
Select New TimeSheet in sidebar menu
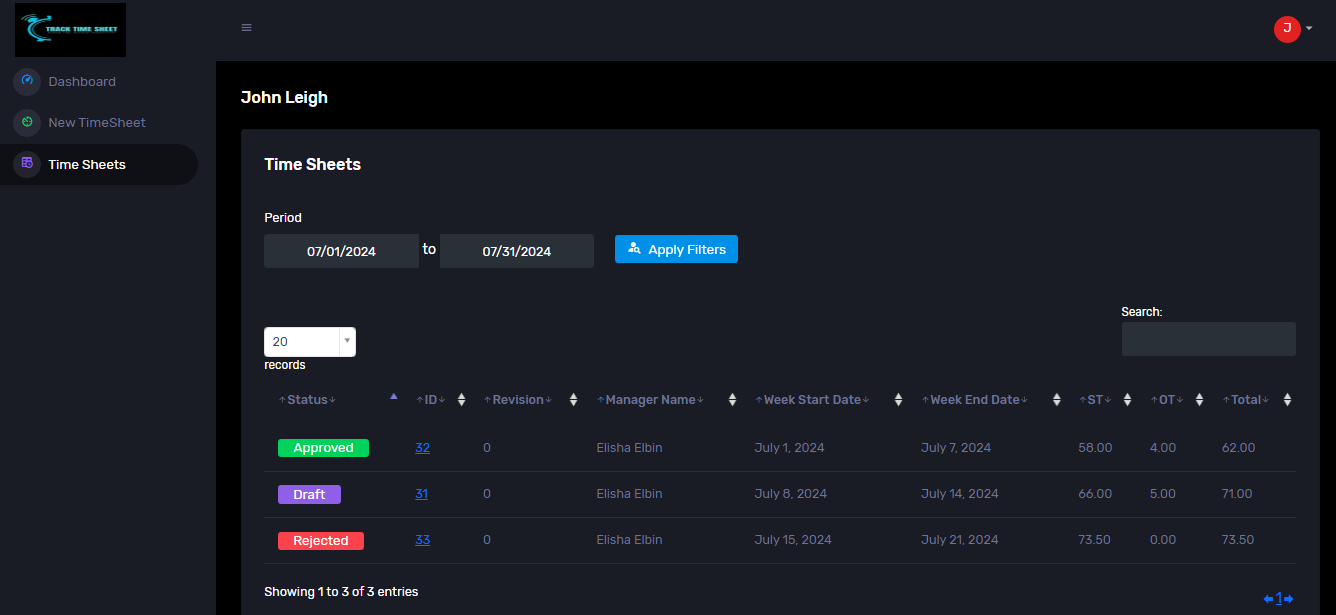[97, 122]
